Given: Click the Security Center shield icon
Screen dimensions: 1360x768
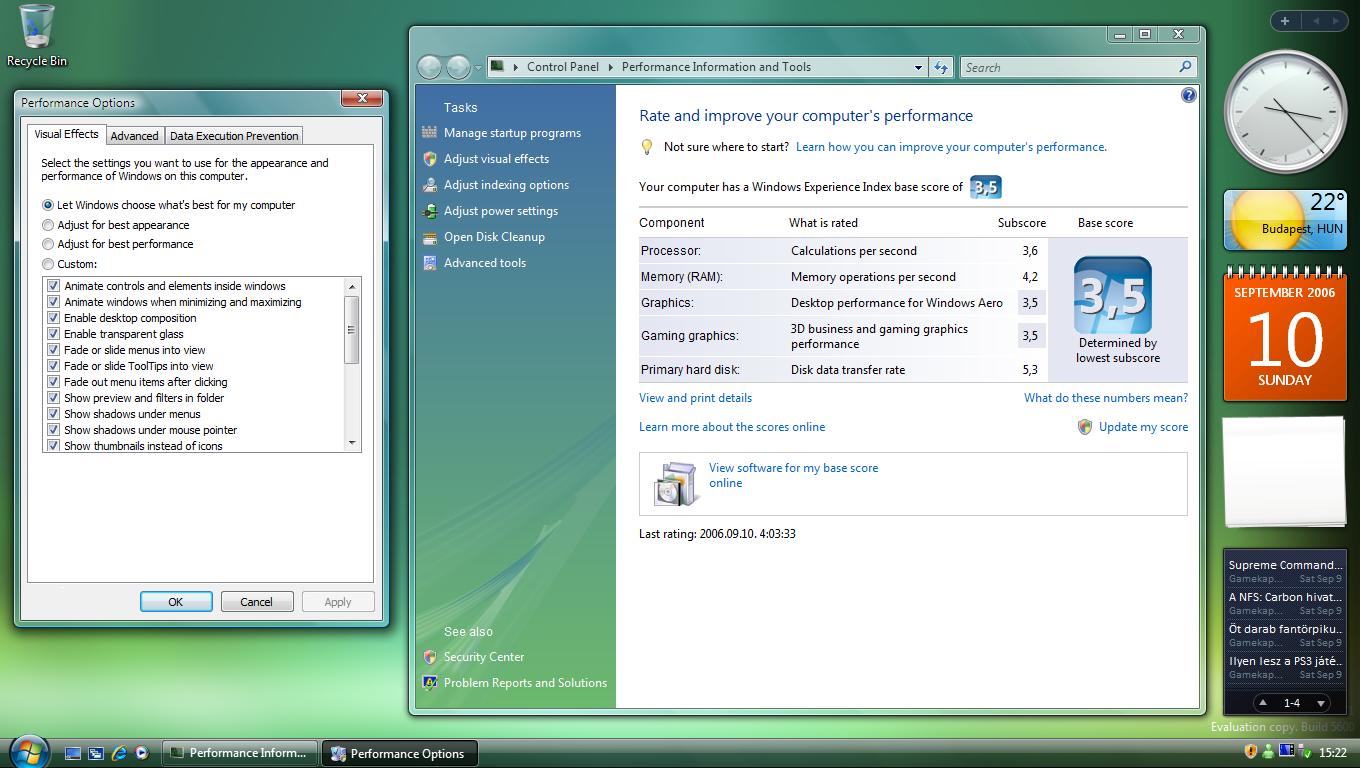Looking at the screenshot, I should tap(430, 657).
